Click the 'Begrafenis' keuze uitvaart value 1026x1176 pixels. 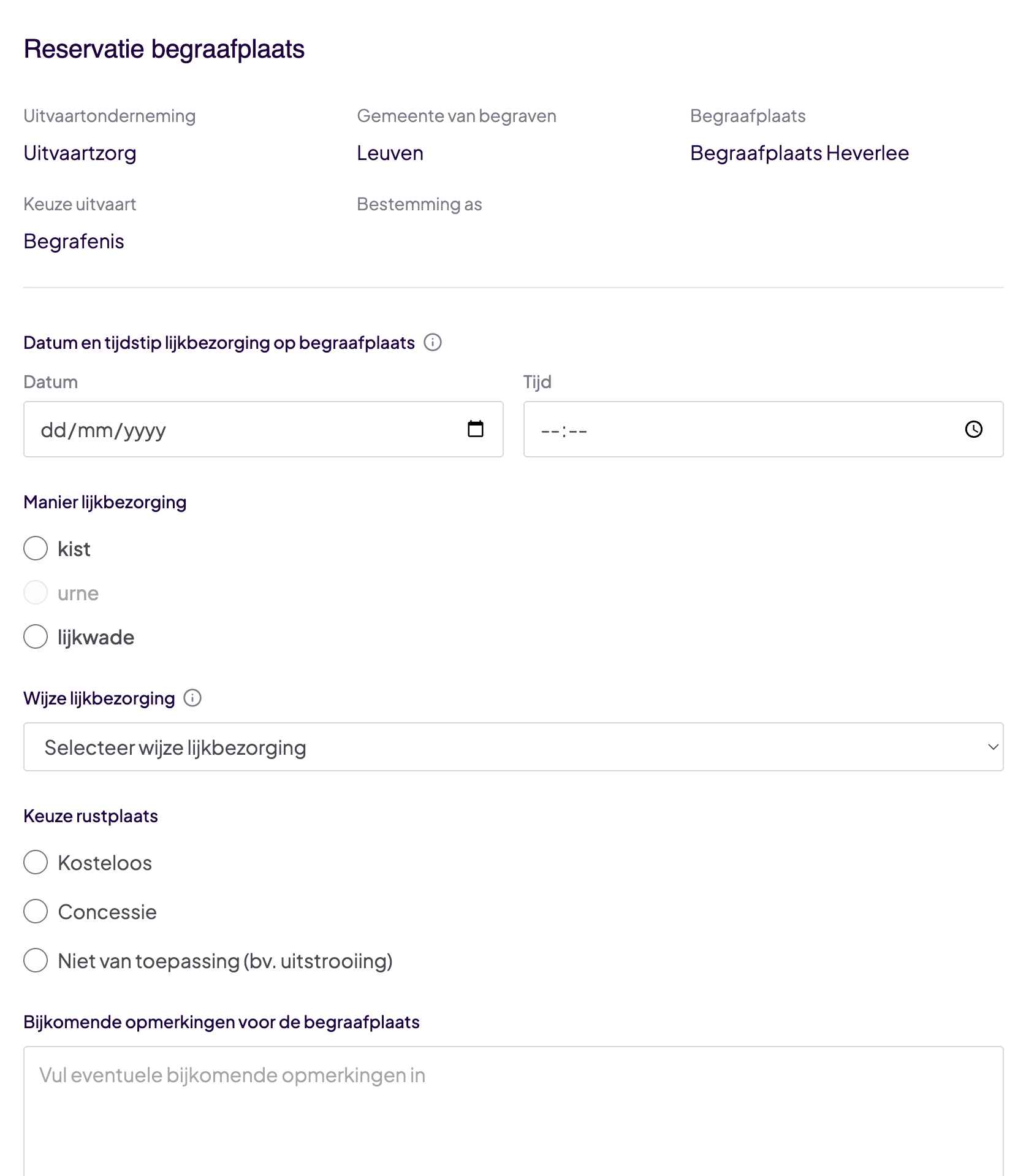pyautogui.click(x=74, y=241)
